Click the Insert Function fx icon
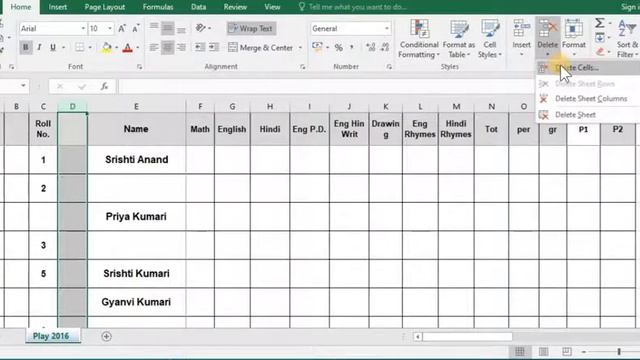 104,86
